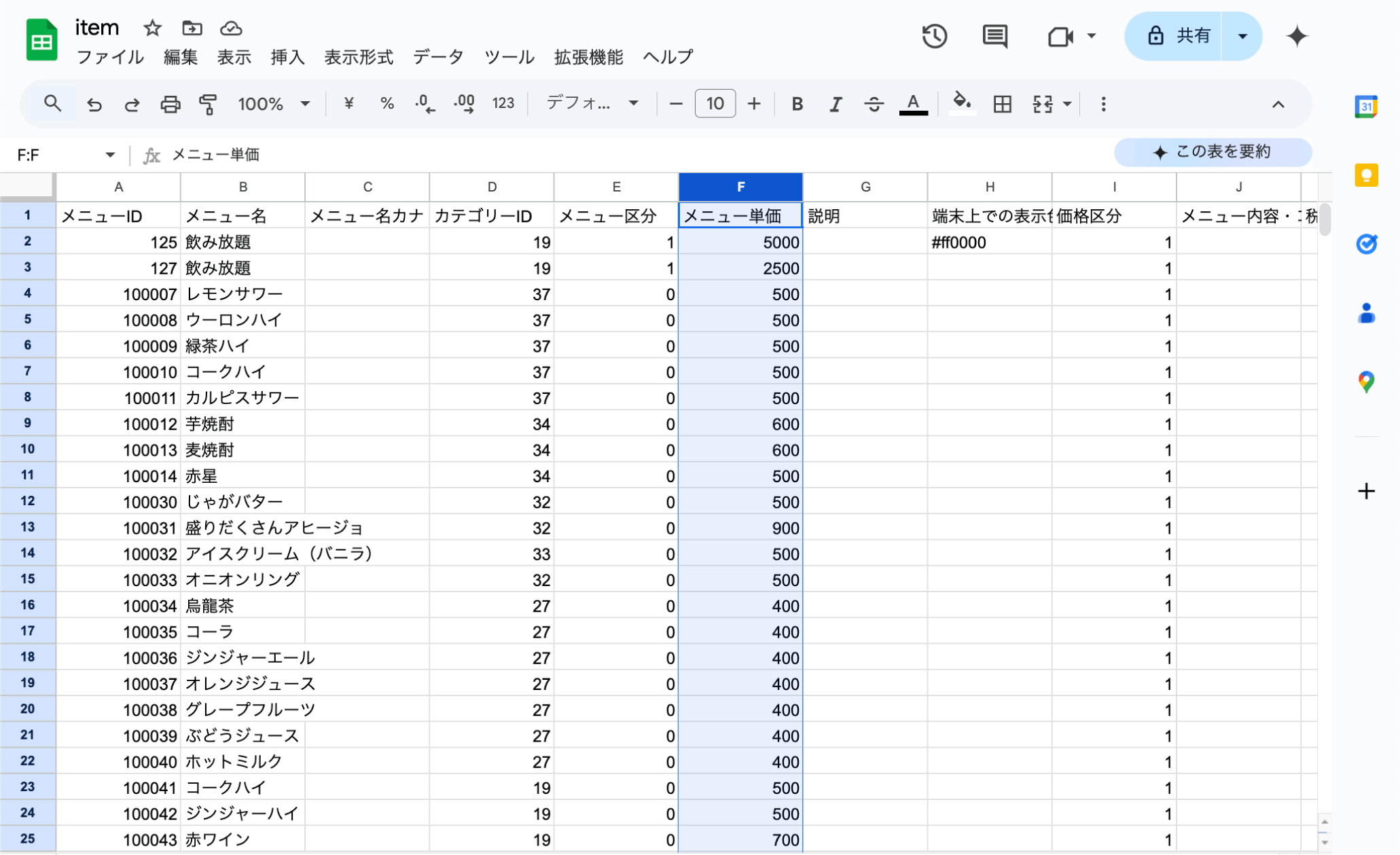This screenshot has height=855, width=1400.
Task: Toggle bold formatting
Action: pos(797,104)
